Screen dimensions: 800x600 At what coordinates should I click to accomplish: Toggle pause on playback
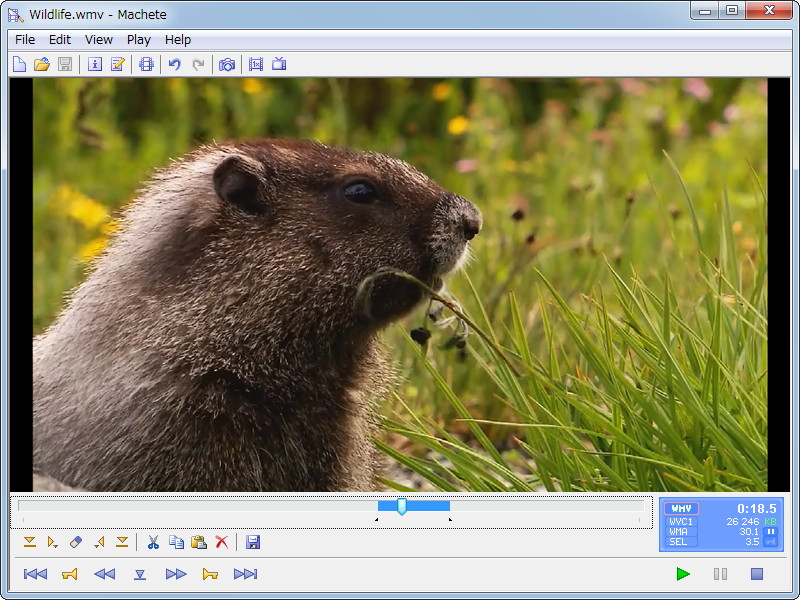[x=718, y=574]
